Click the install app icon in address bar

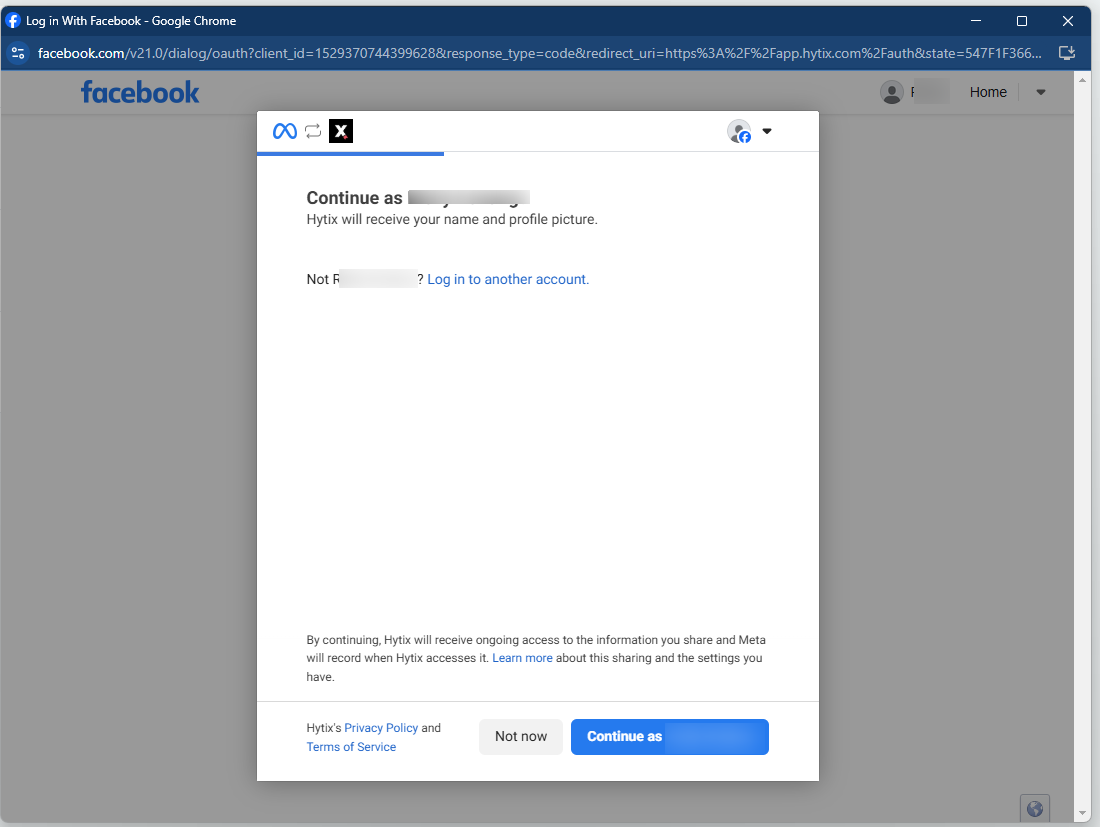point(1066,53)
